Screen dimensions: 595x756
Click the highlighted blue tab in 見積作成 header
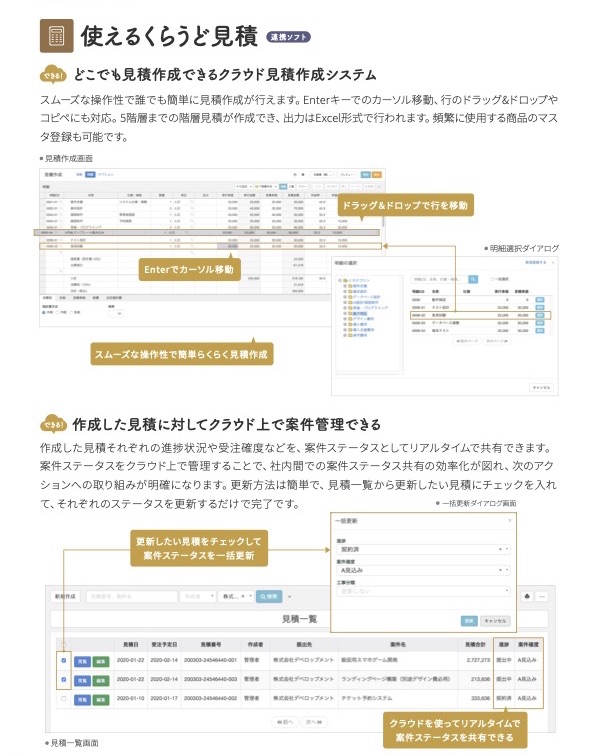[90, 175]
